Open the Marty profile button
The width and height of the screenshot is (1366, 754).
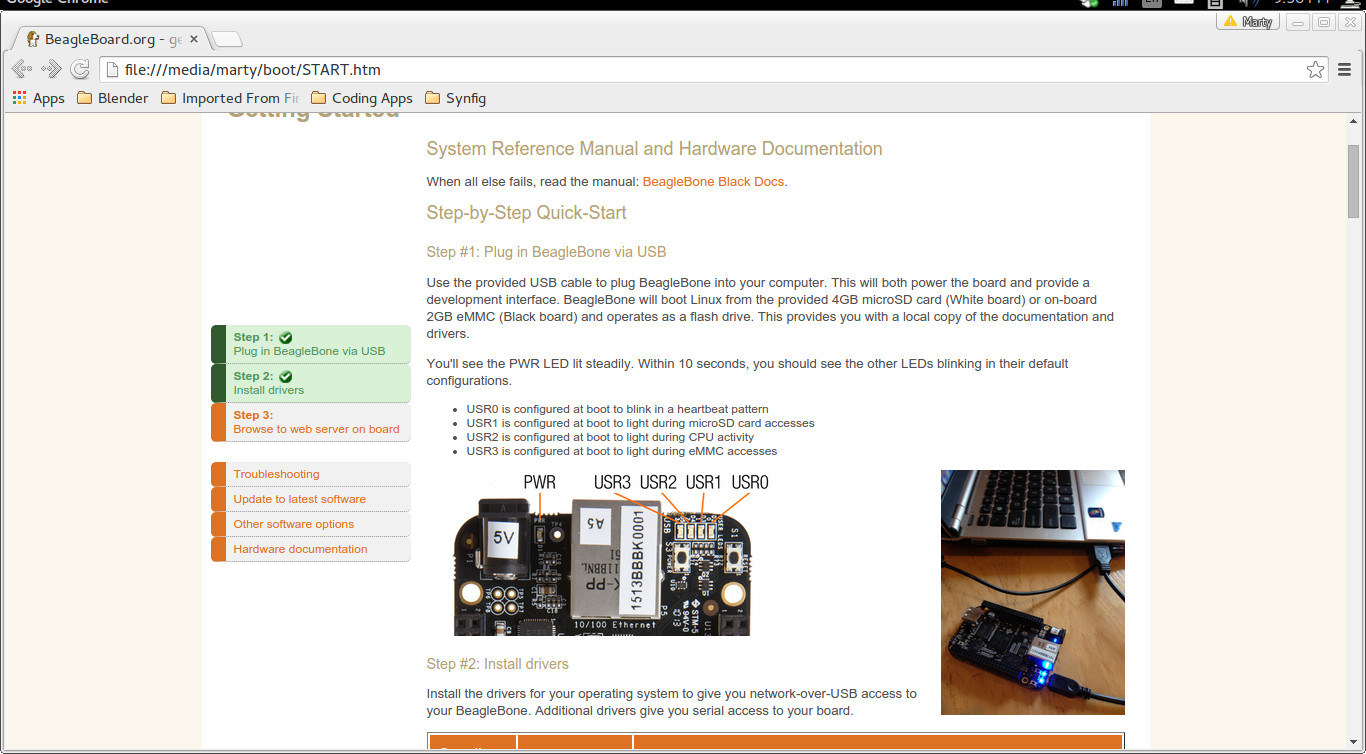(x=1248, y=22)
